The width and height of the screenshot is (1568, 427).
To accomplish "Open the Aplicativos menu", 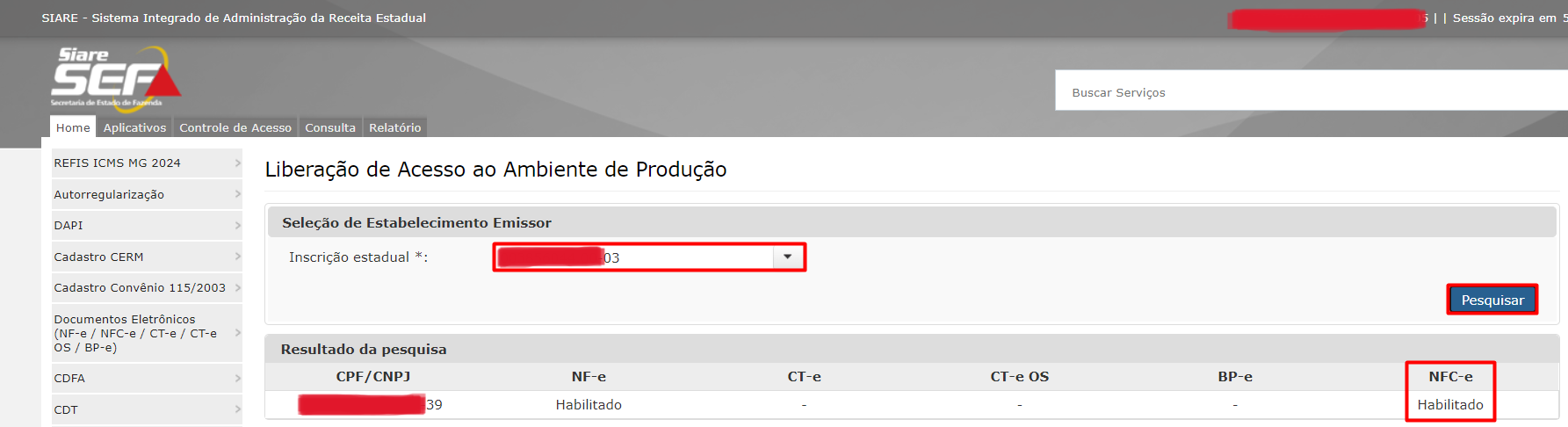I will 134,127.
